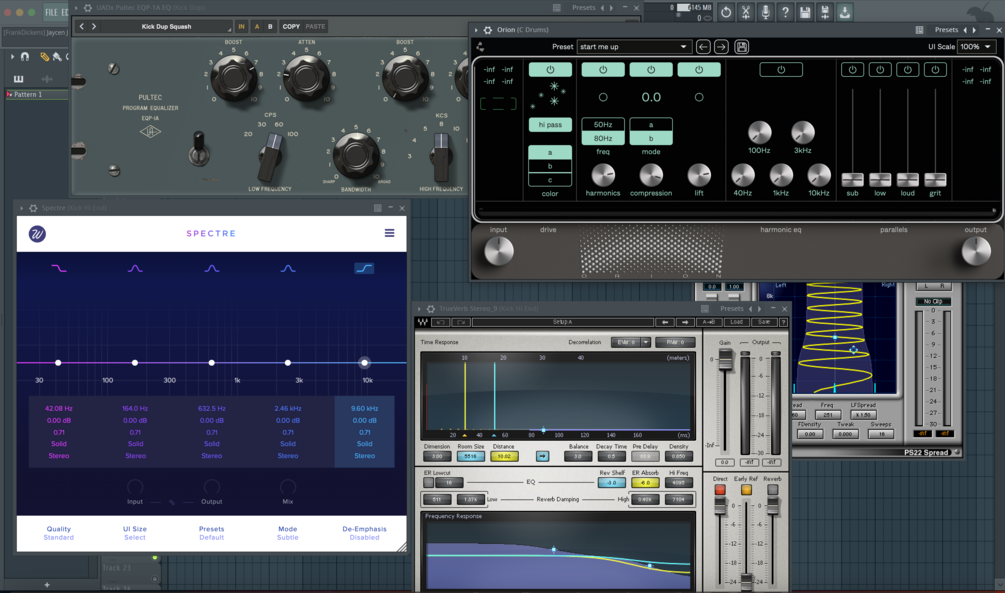Click Spectre 10k band node on curve
This screenshot has height=593, width=1005.
tap(364, 363)
